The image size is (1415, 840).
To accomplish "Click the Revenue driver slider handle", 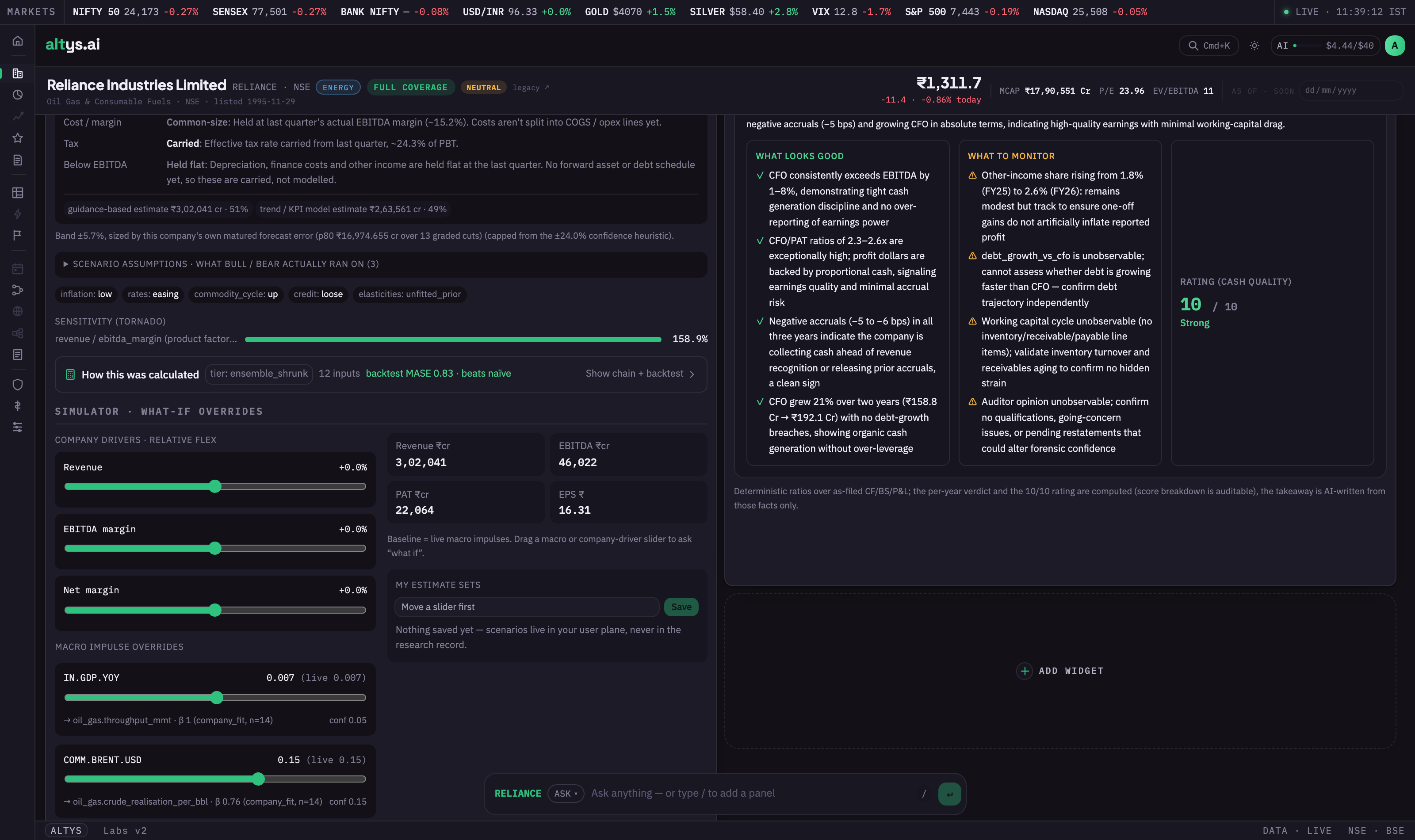I will coord(214,486).
